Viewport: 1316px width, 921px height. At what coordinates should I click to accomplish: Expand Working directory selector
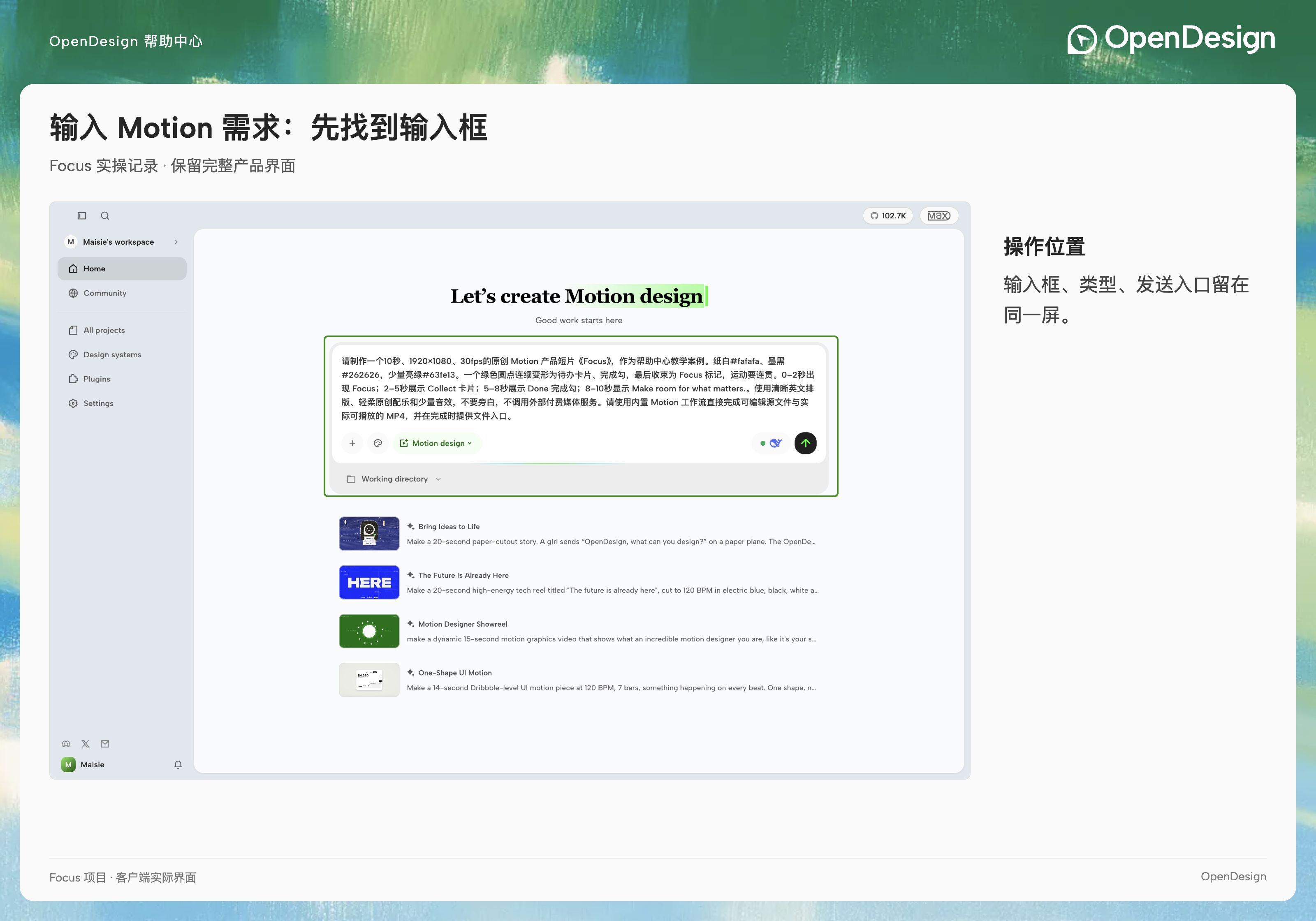pyautogui.click(x=394, y=479)
